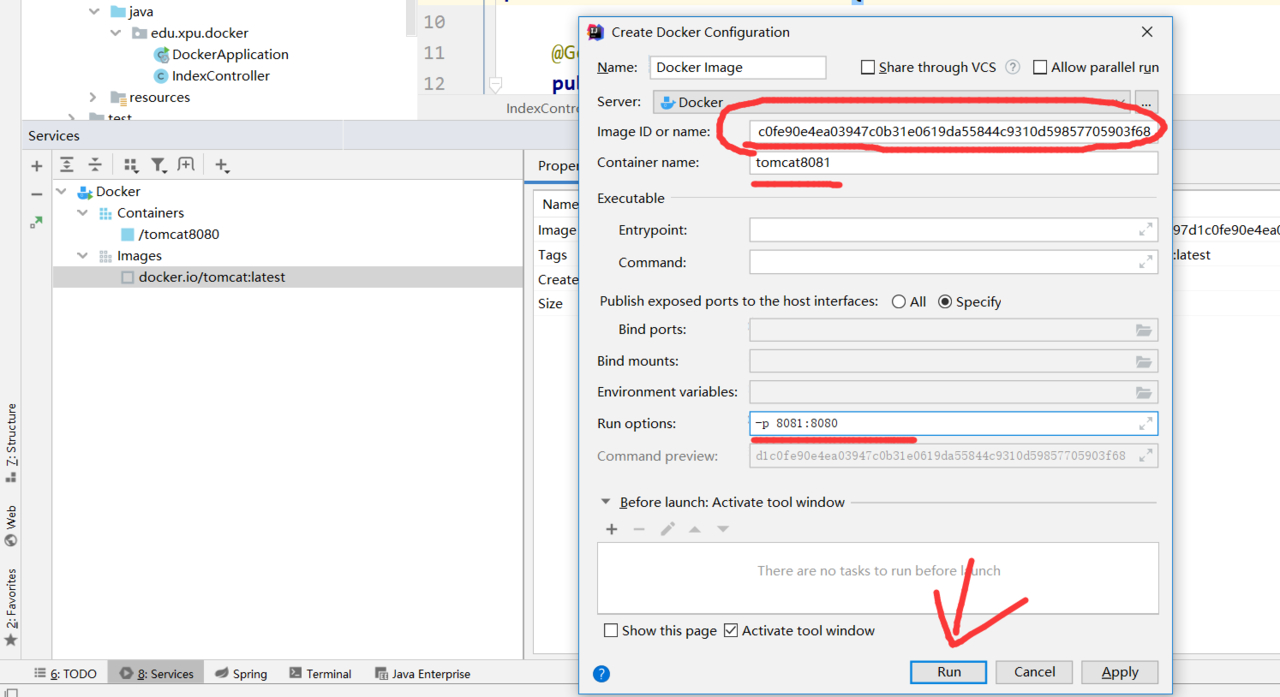This screenshot has height=697, width=1280.
Task: Click into the Container name field
Action: pos(953,163)
